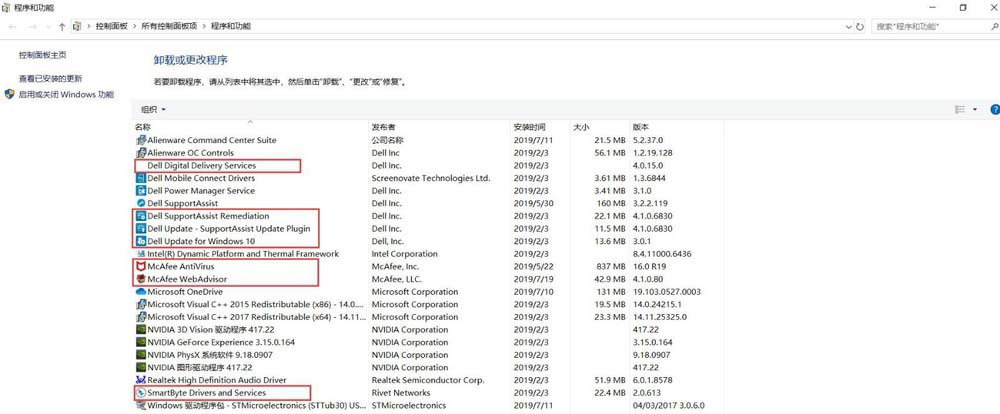This screenshot has height=414, width=1000.
Task: Click the refresh button beside address bar
Action: pyautogui.click(x=860, y=27)
